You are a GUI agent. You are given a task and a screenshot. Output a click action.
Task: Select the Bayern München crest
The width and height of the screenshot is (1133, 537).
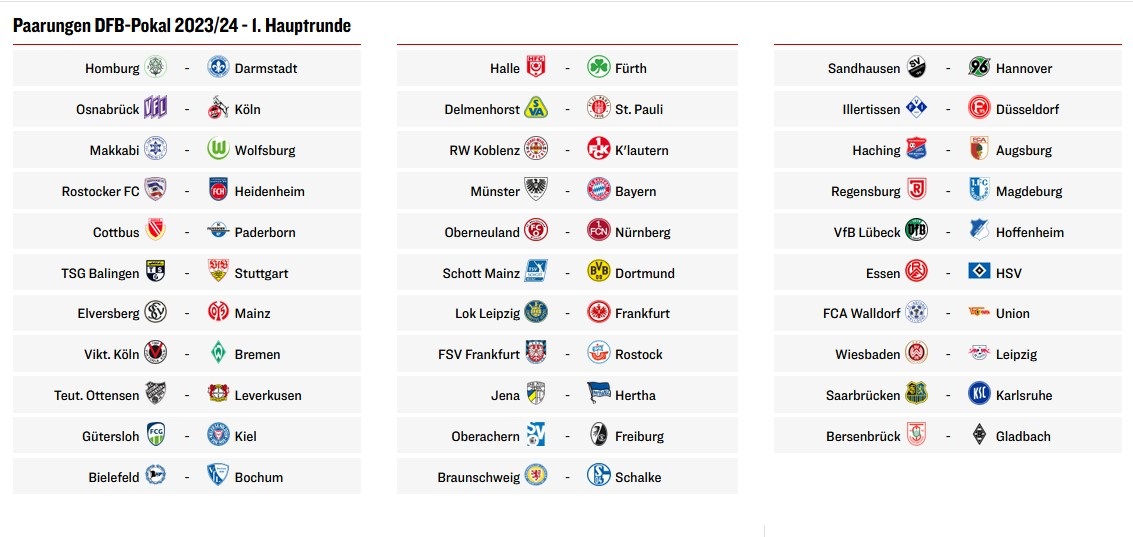[x=598, y=191]
